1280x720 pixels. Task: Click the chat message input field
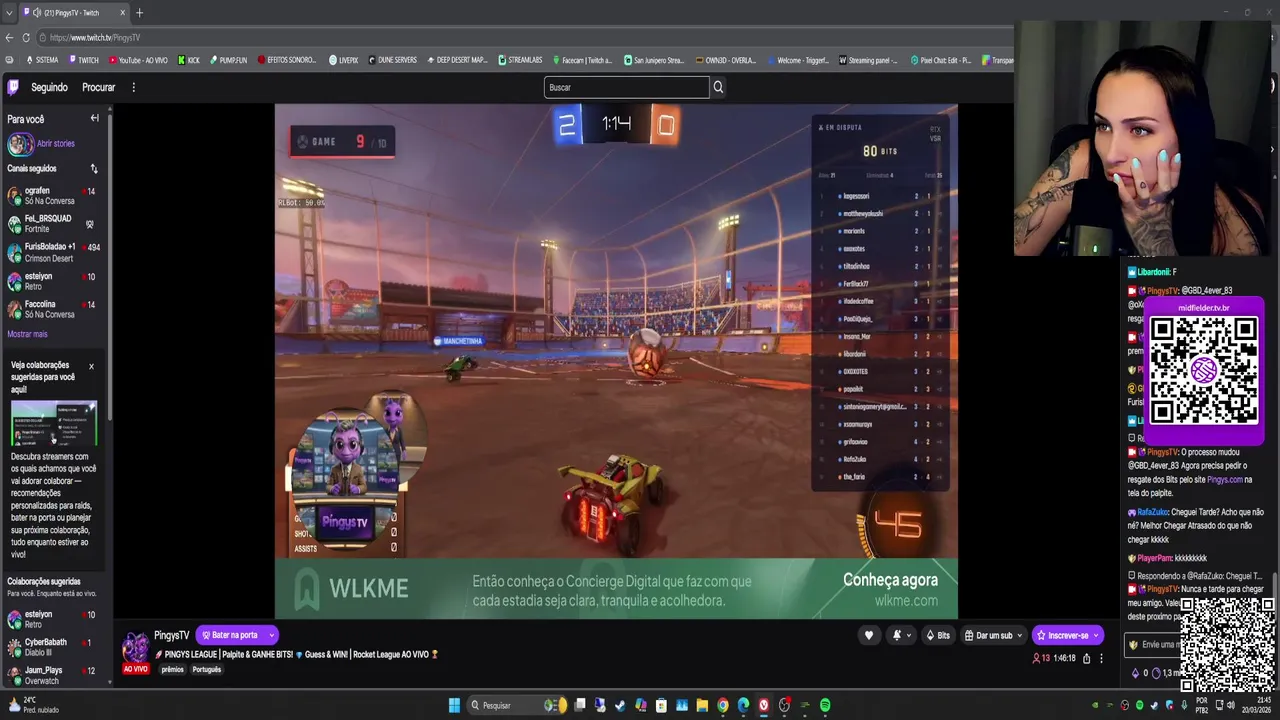tap(1151, 645)
